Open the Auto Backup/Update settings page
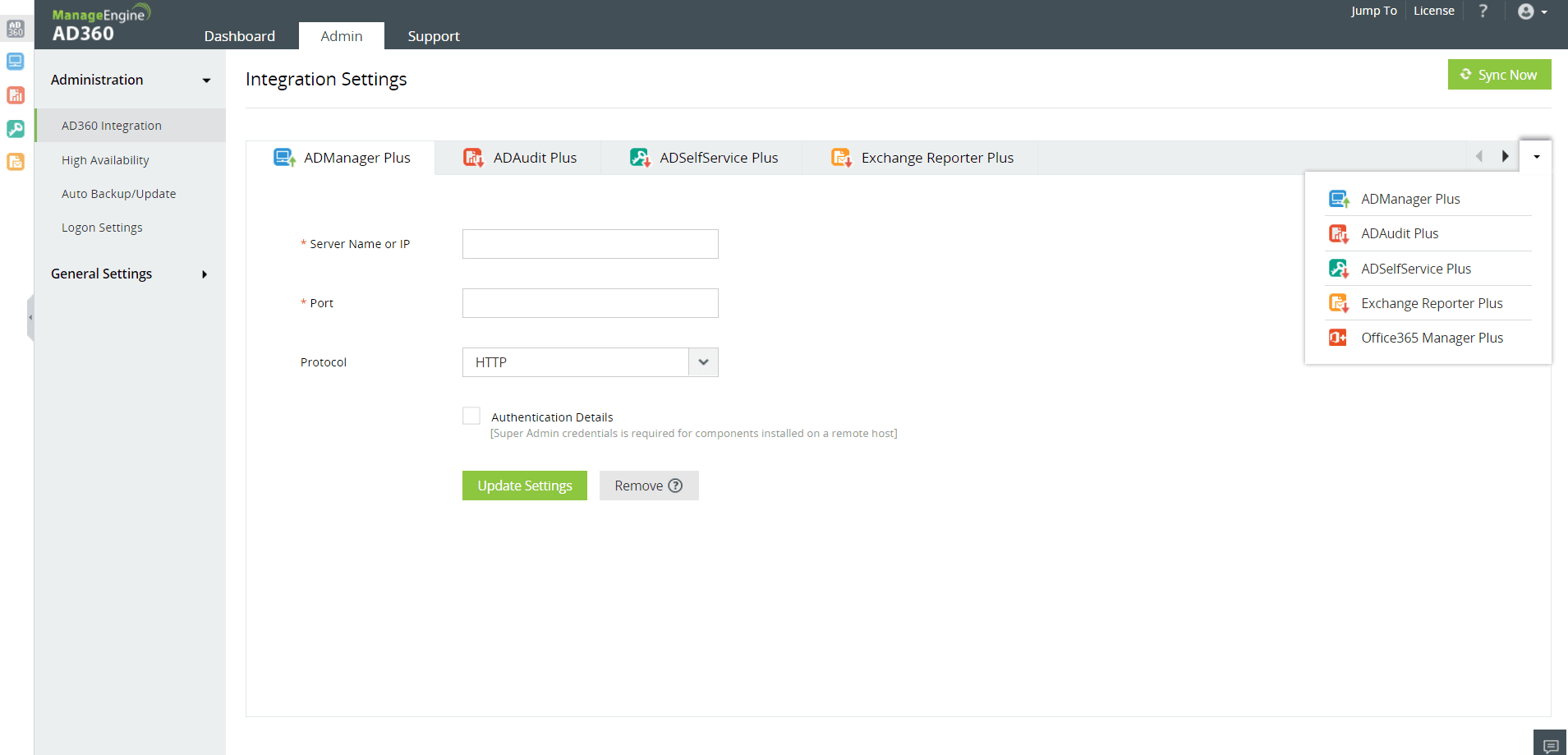This screenshot has height=755, width=1568. coord(118,193)
